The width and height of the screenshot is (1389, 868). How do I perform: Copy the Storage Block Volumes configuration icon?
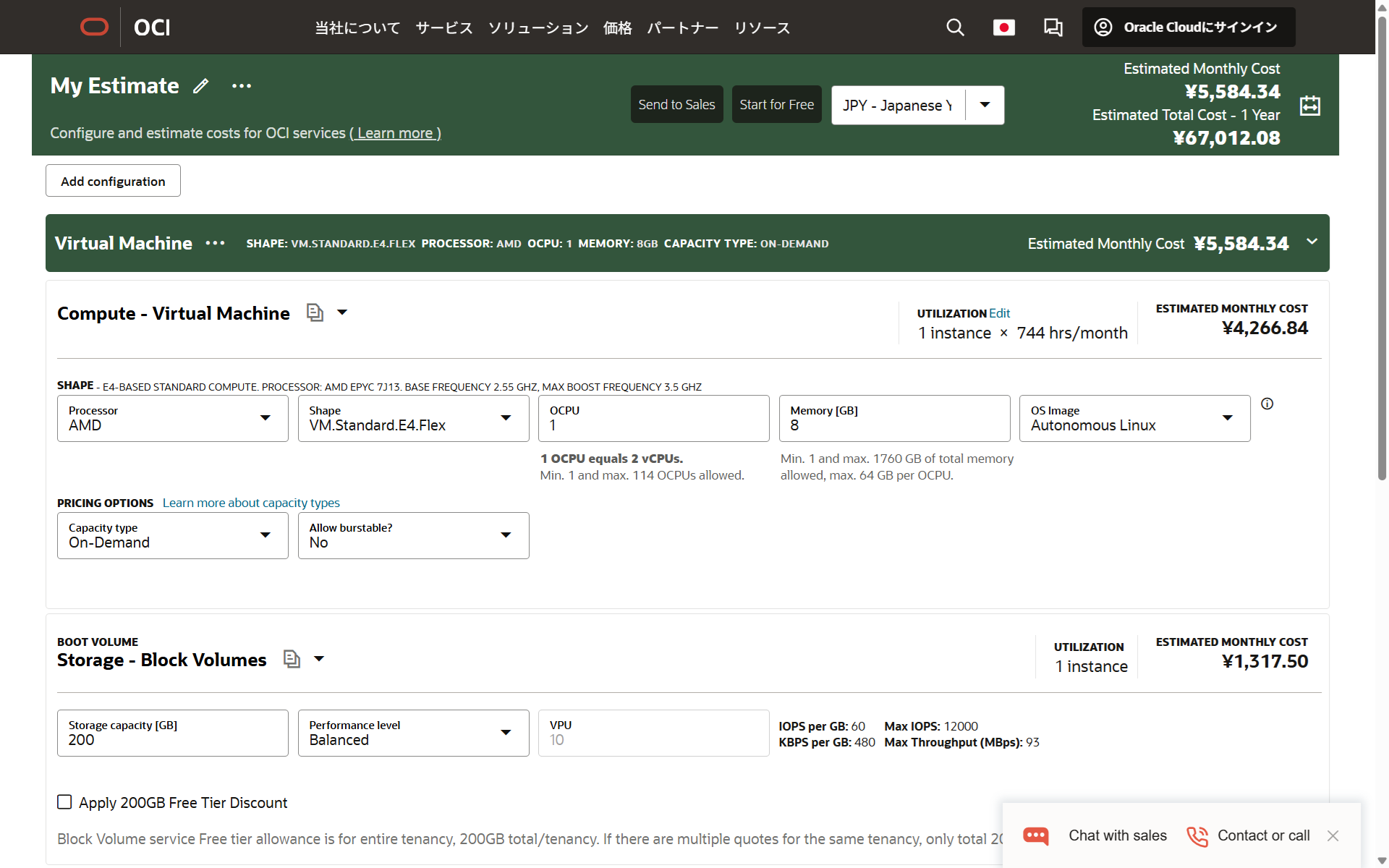coord(292,659)
